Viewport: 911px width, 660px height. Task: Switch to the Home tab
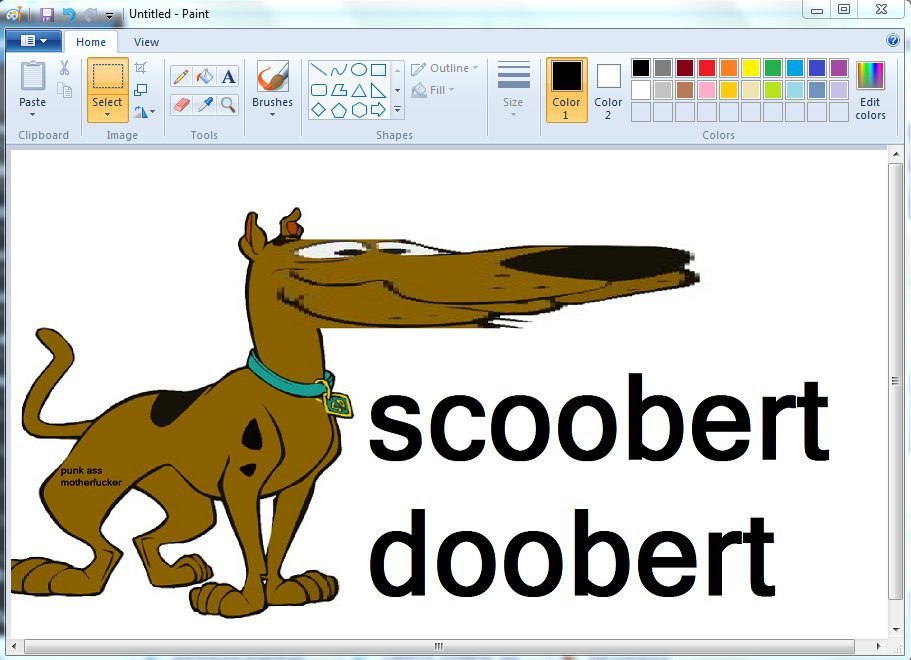tap(91, 42)
